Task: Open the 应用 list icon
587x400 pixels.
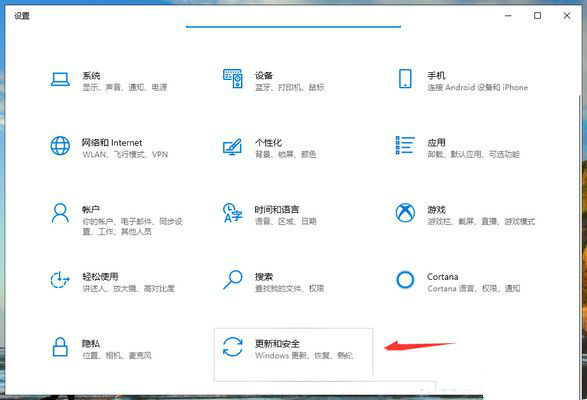Action: tap(405, 145)
